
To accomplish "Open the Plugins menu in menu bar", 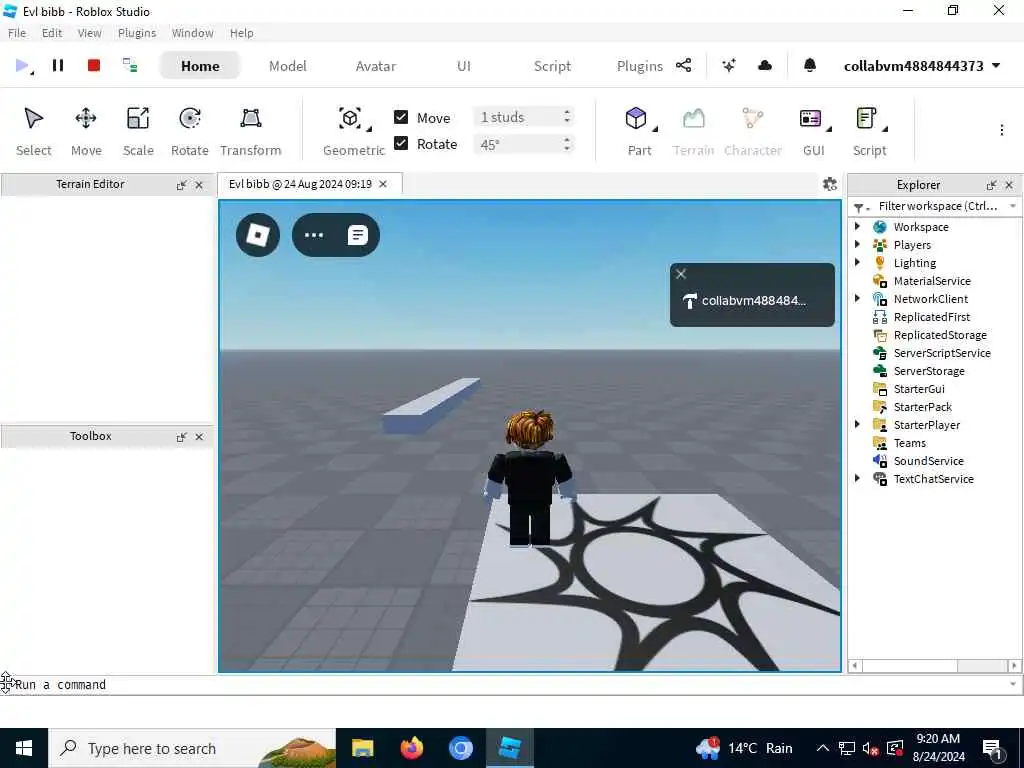I will click(x=136, y=33).
